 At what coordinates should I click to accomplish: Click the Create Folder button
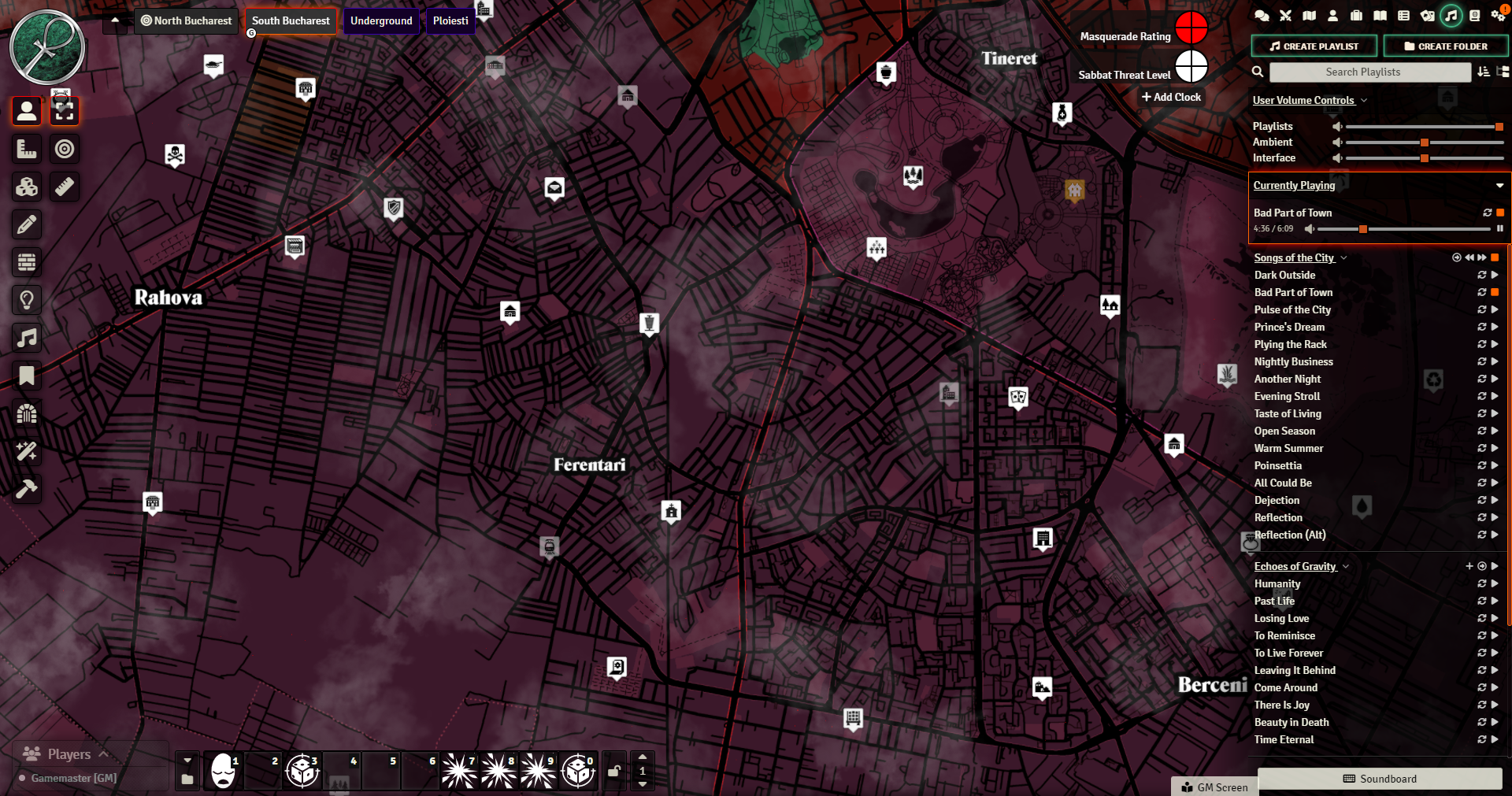(x=1446, y=46)
